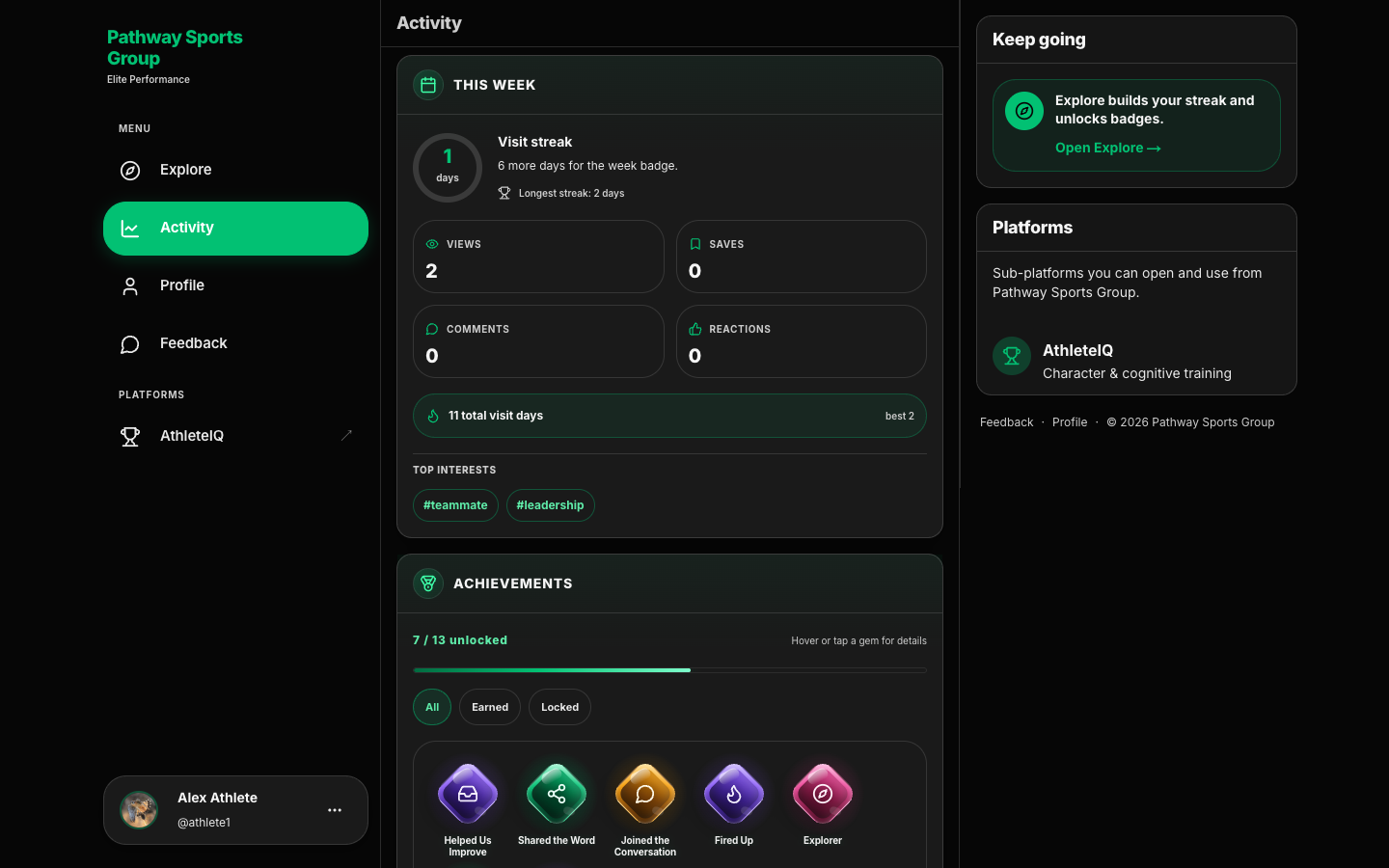Click the '@athlete1' handle
1389x868 pixels.
204,823
